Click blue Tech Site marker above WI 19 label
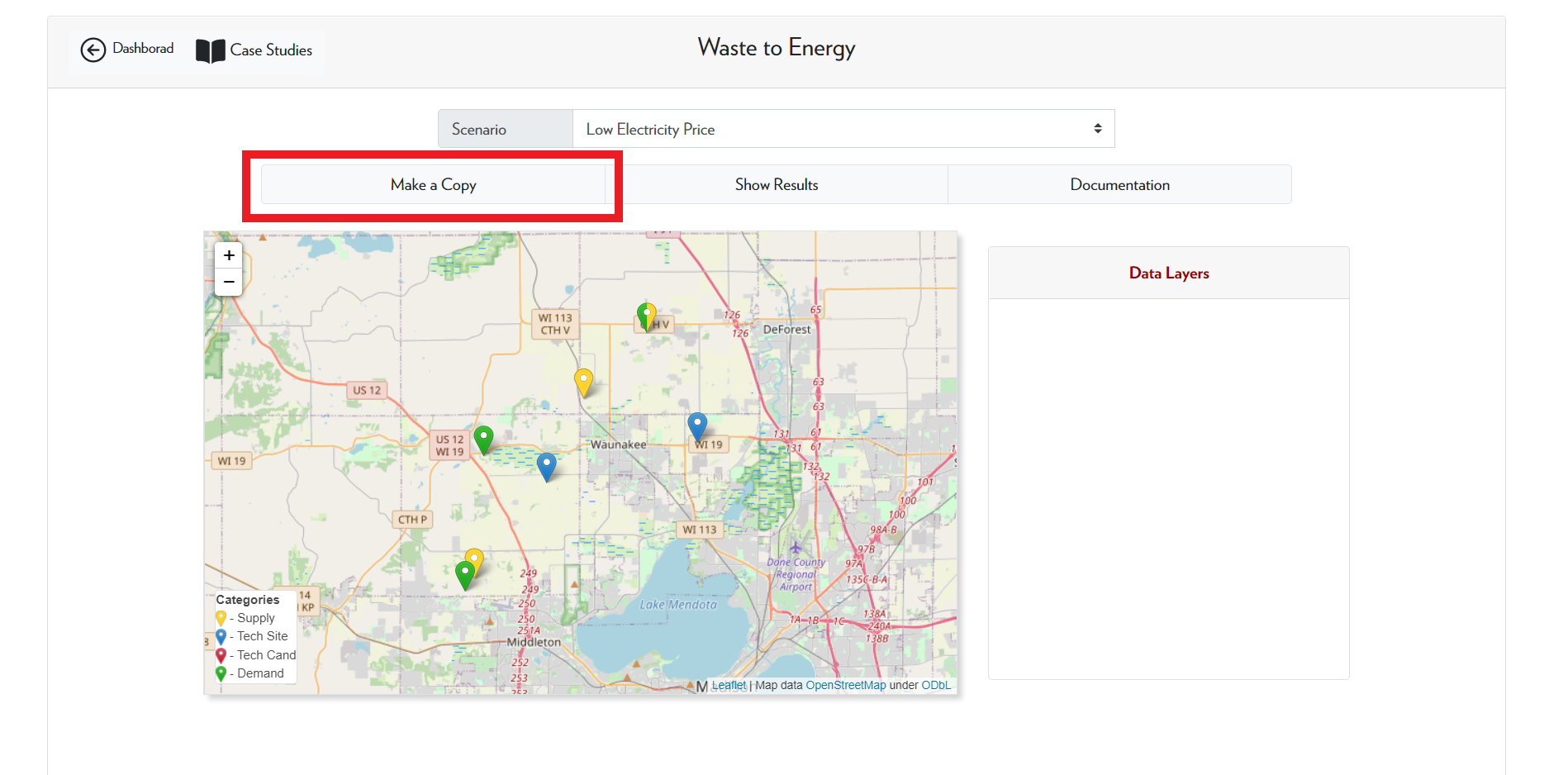 pos(697,426)
